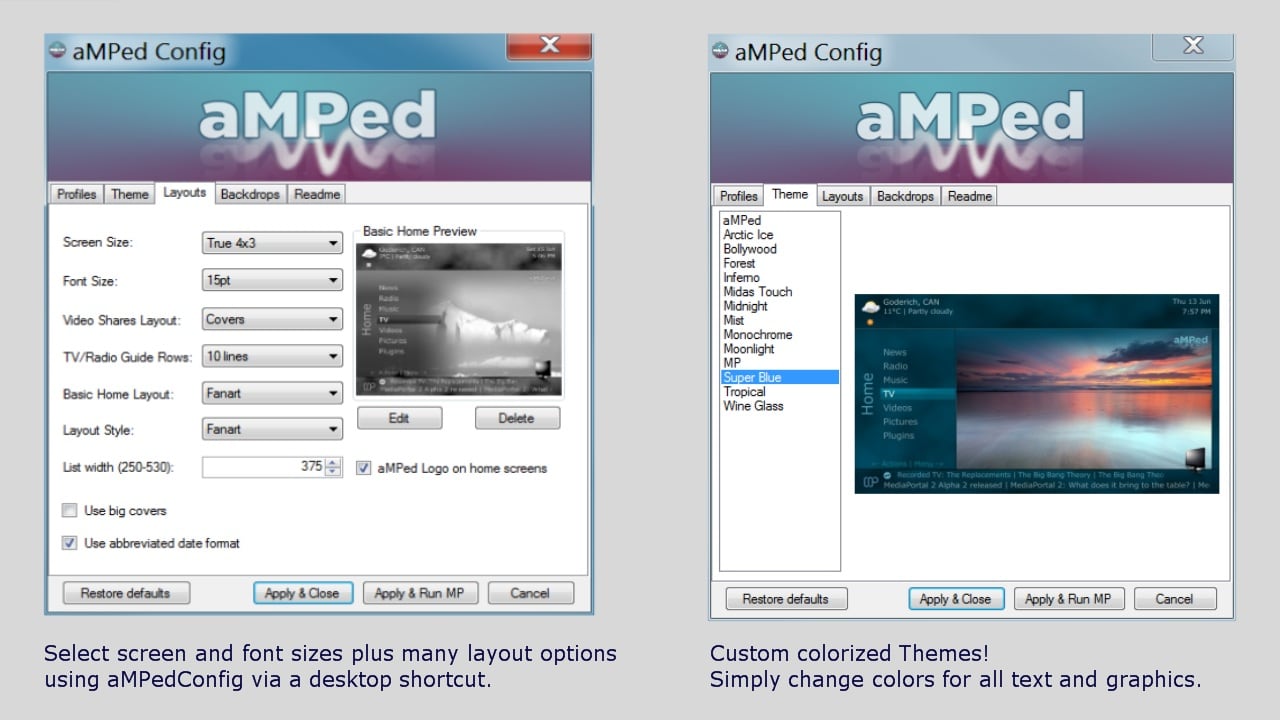Open Readme tab in Theme window

(969, 196)
